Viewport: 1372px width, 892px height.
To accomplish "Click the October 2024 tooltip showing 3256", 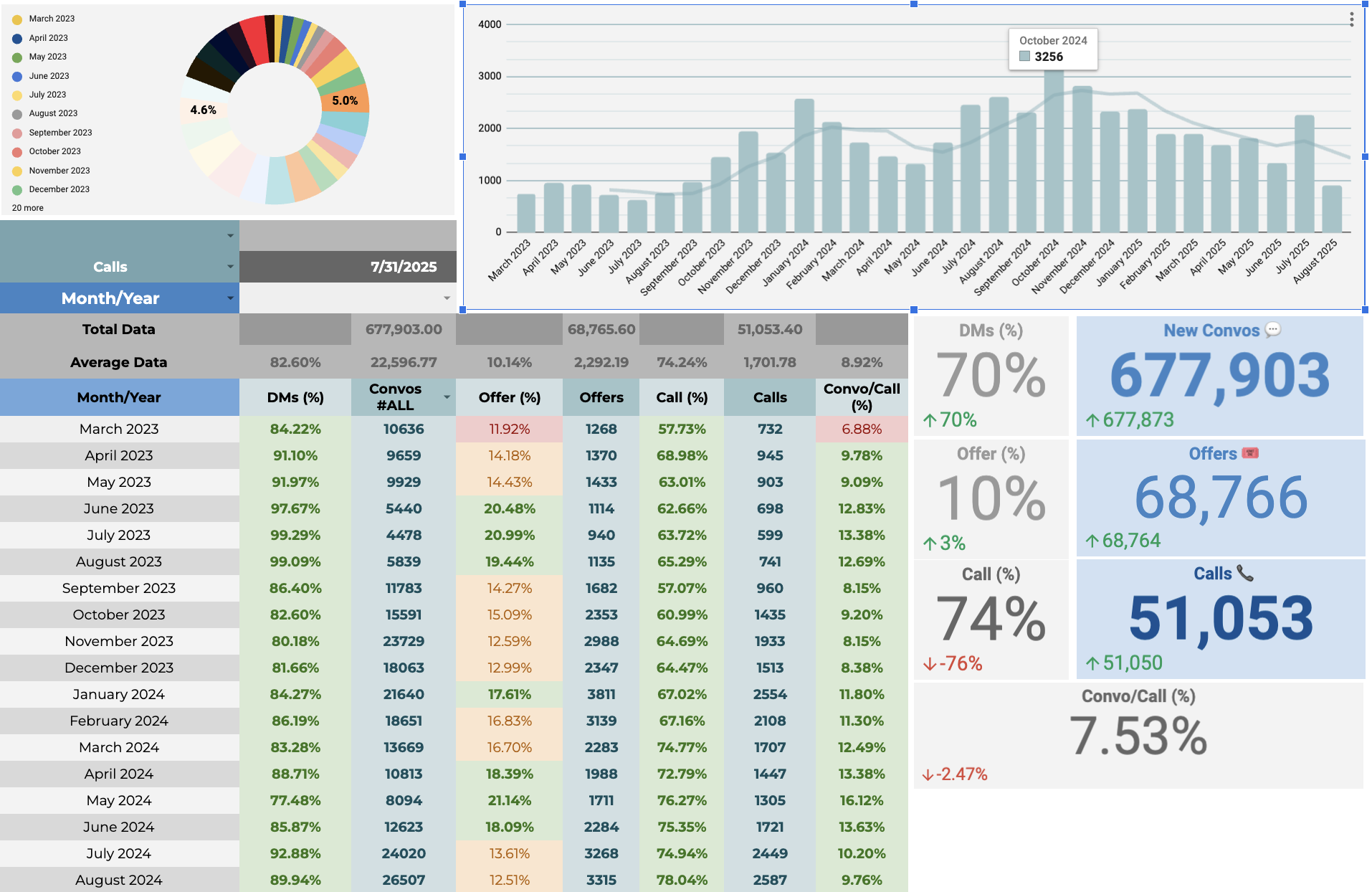I will pyautogui.click(x=1053, y=49).
